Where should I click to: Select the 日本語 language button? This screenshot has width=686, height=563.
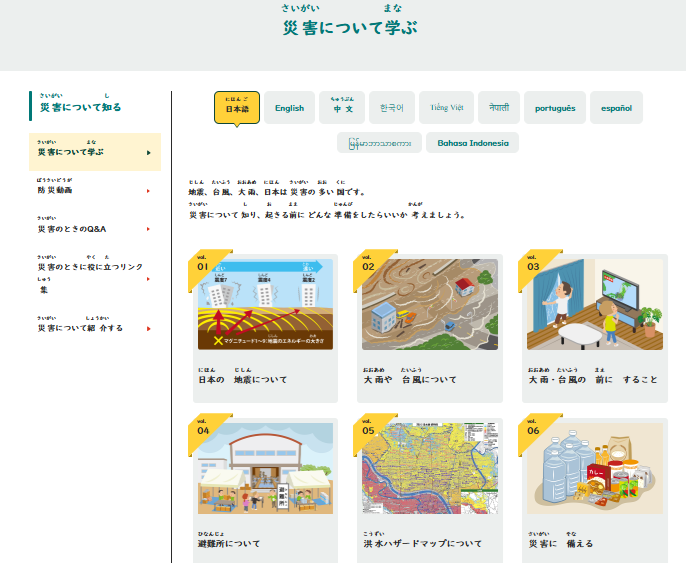coord(237,108)
